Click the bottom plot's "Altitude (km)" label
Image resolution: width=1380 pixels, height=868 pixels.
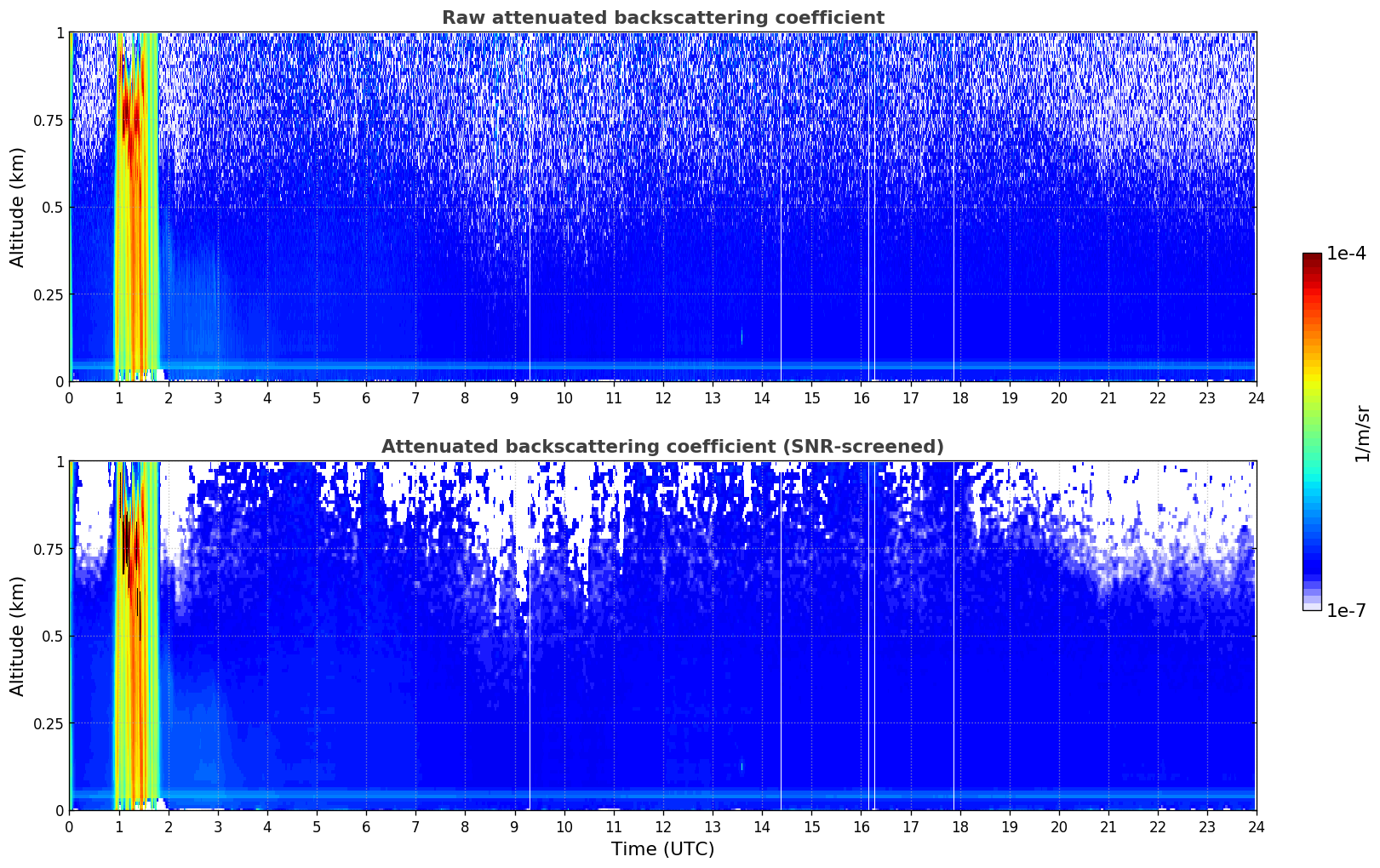pyautogui.click(x=18, y=636)
